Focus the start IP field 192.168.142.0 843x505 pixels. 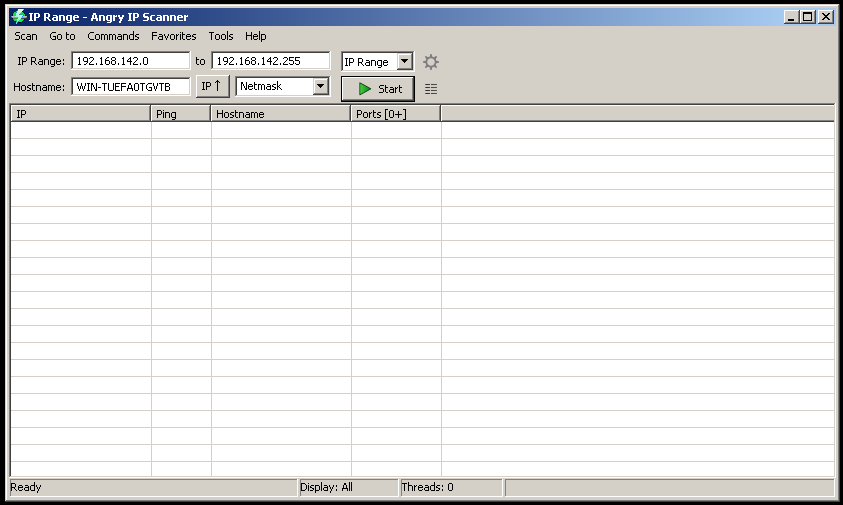(131, 61)
